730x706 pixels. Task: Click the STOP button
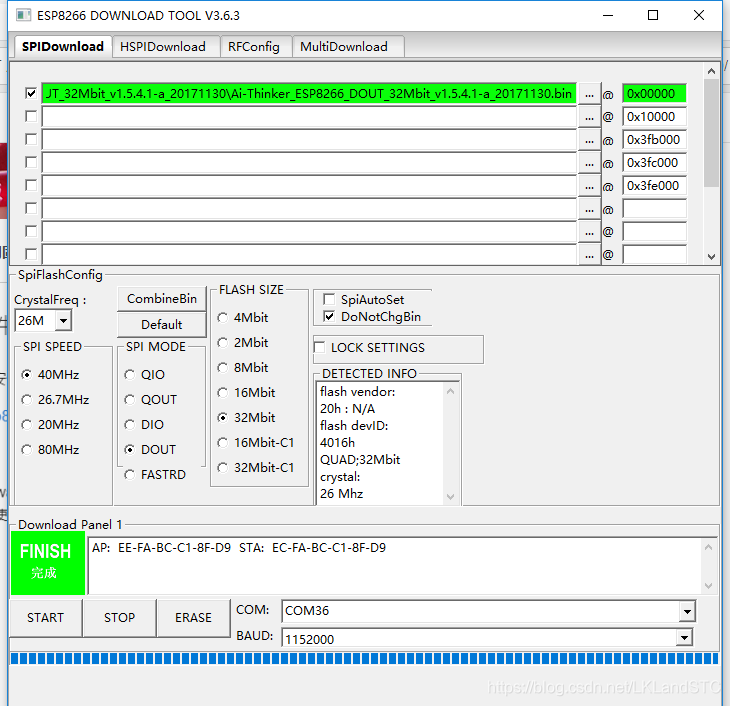(x=119, y=618)
